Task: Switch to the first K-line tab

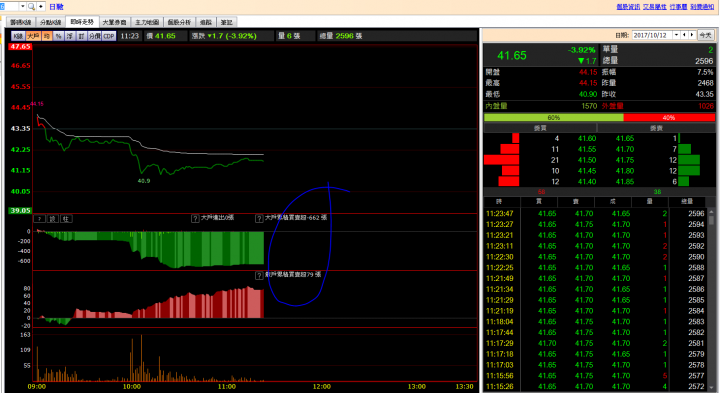Action: point(21,22)
